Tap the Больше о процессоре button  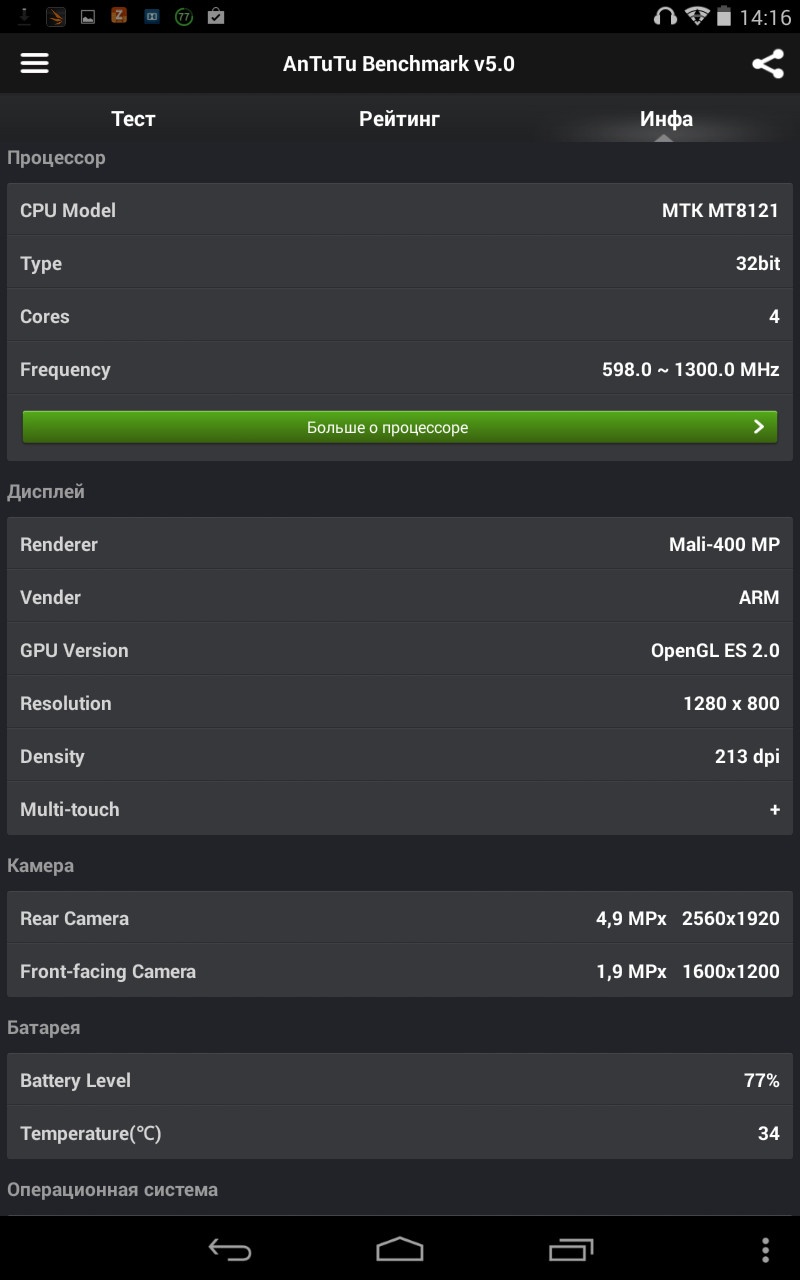click(x=388, y=427)
